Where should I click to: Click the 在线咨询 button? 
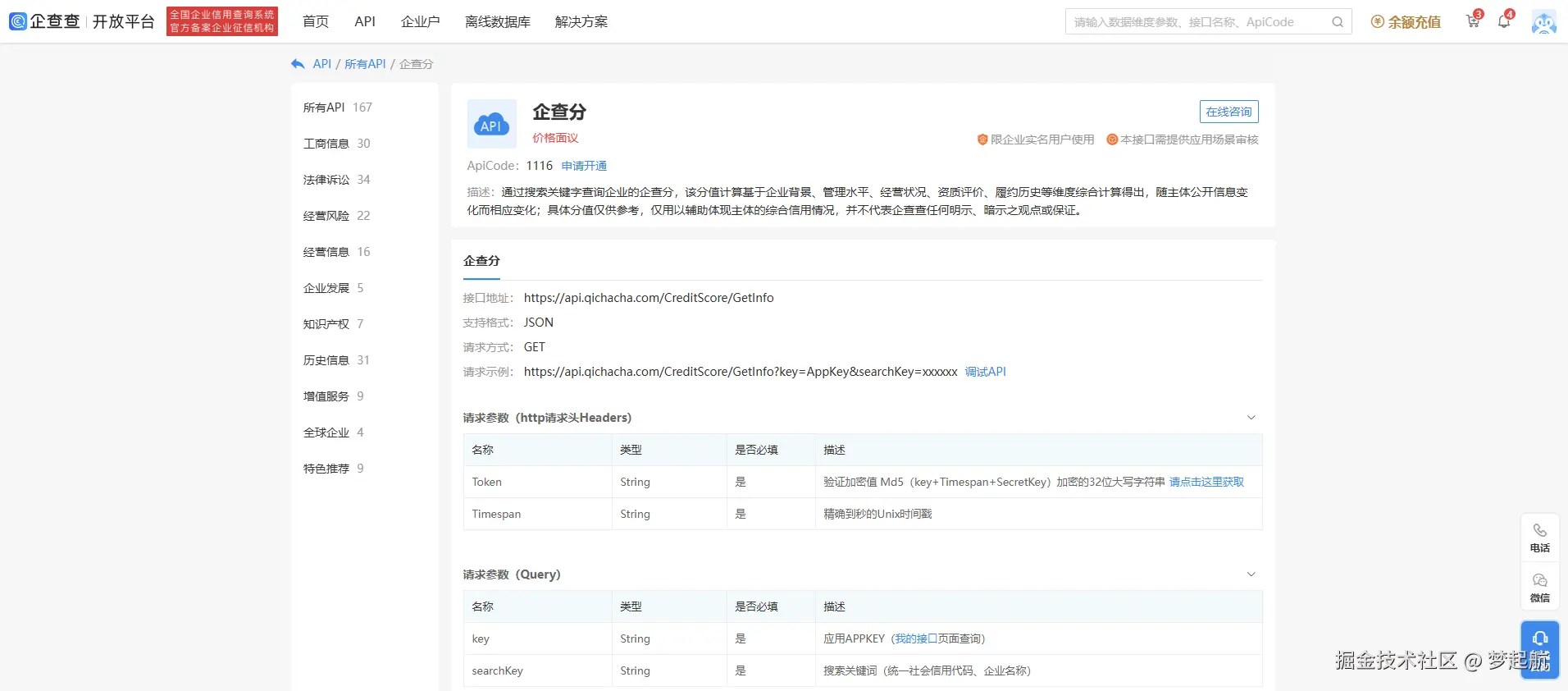pyautogui.click(x=1228, y=112)
